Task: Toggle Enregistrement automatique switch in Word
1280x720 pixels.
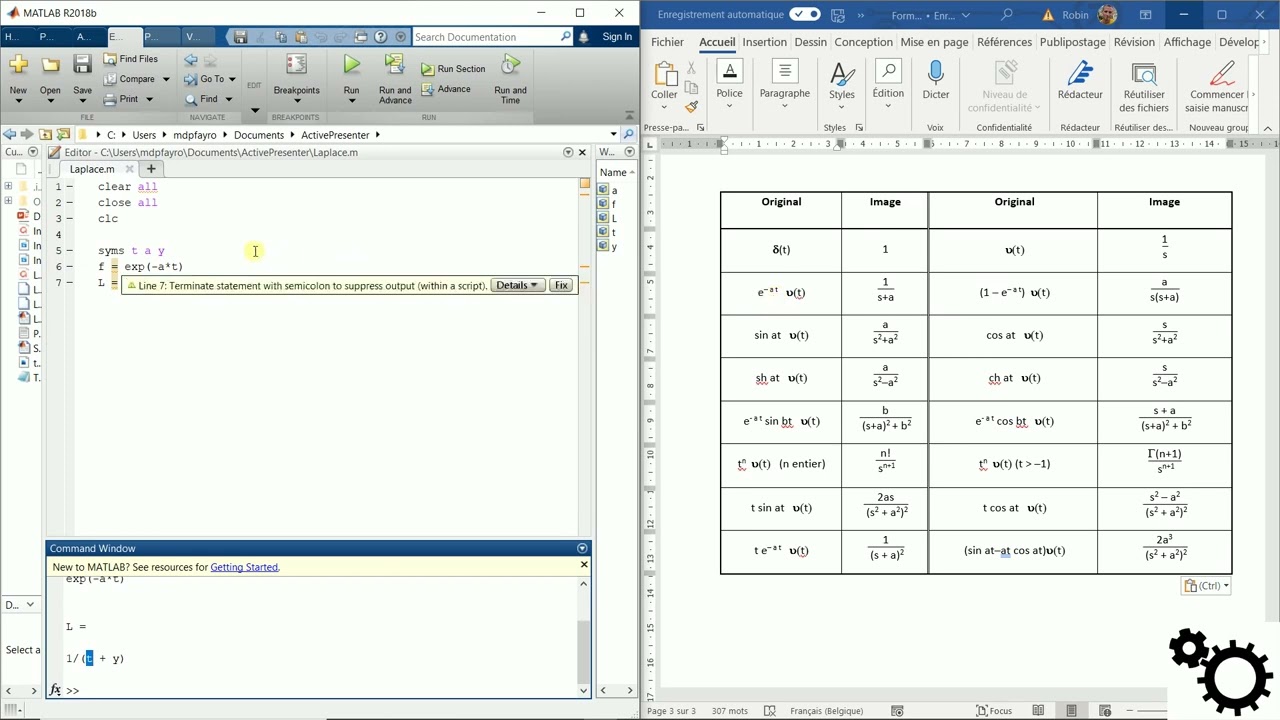Action: tap(805, 15)
